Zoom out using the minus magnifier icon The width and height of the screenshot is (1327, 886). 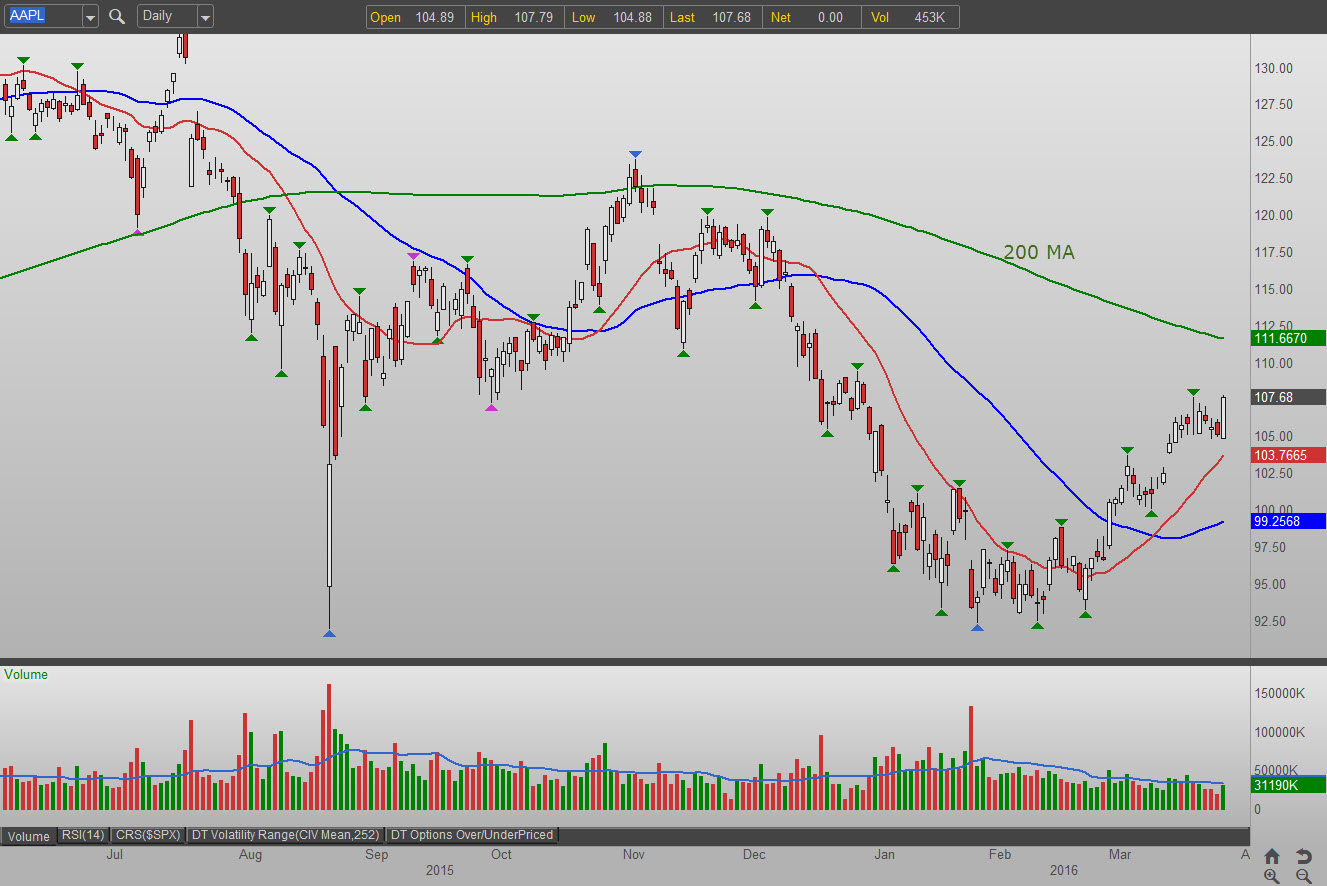(x=1303, y=876)
